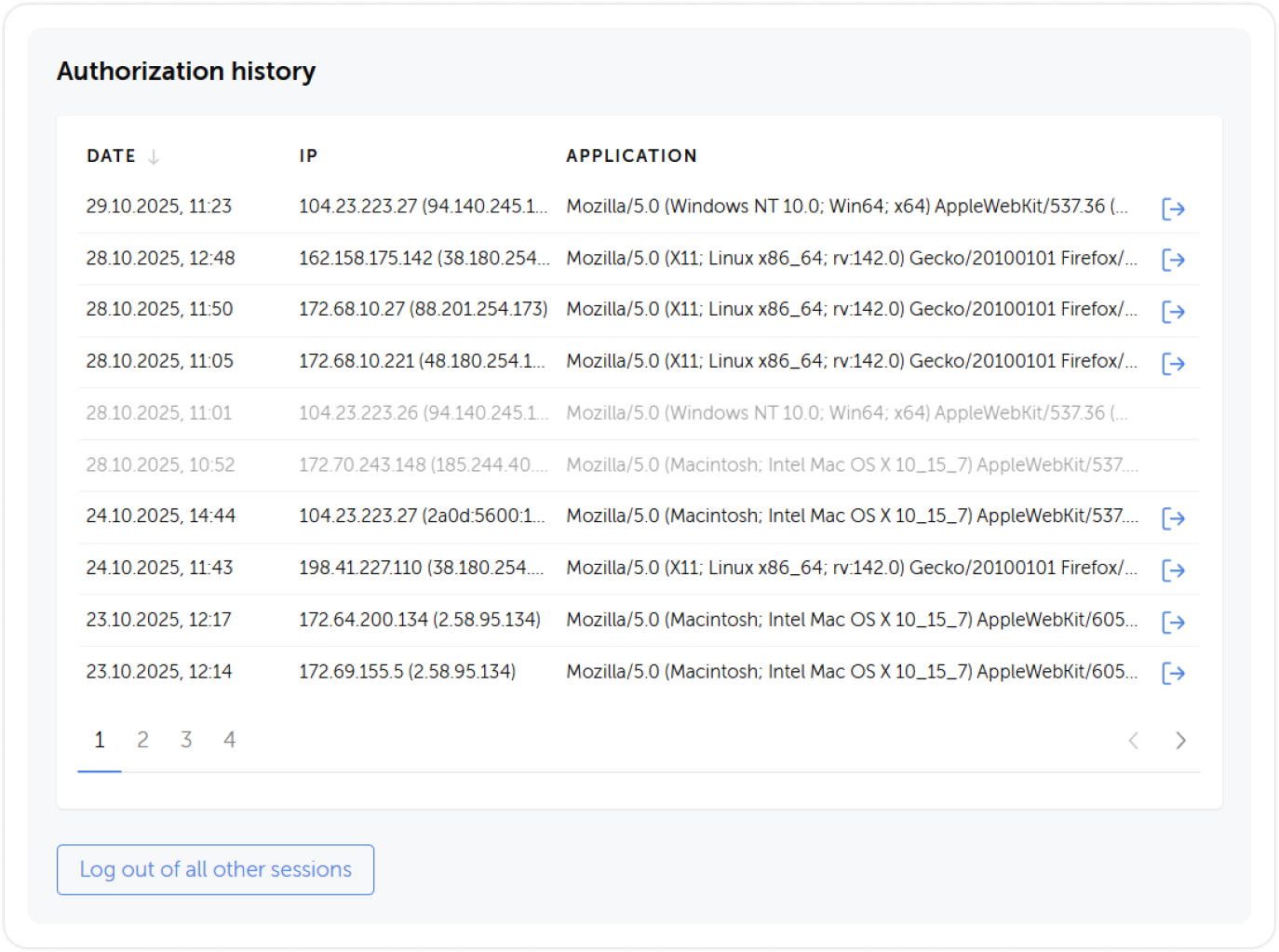Click the previous page chevron
The image size is (1279, 952).
(1134, 740)
